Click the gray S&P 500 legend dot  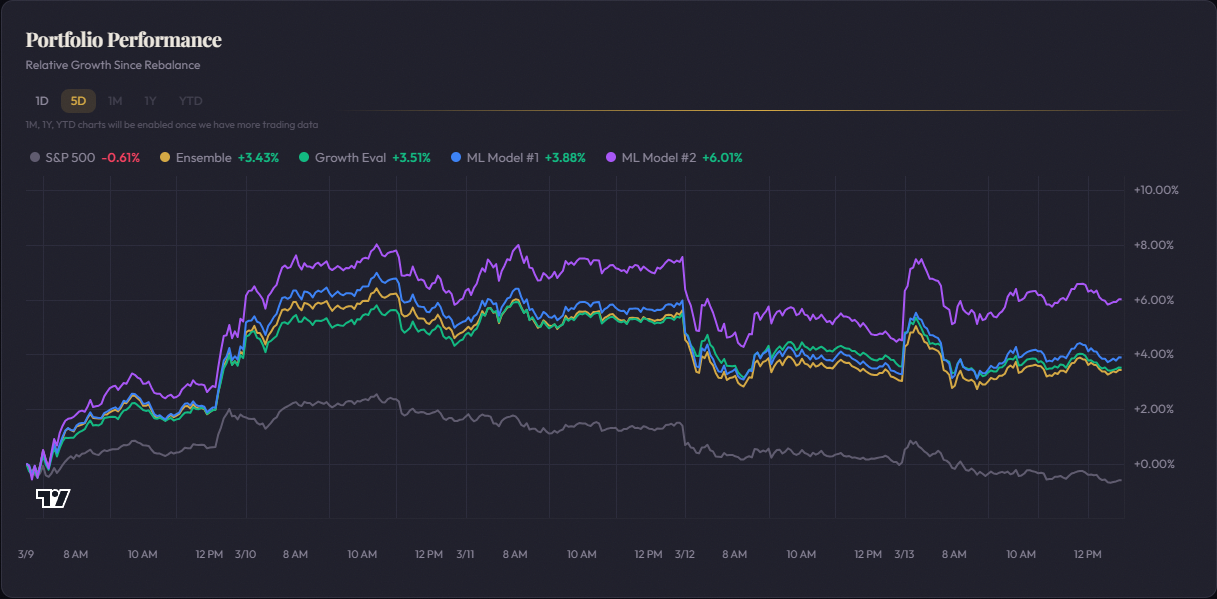(33, 157)
